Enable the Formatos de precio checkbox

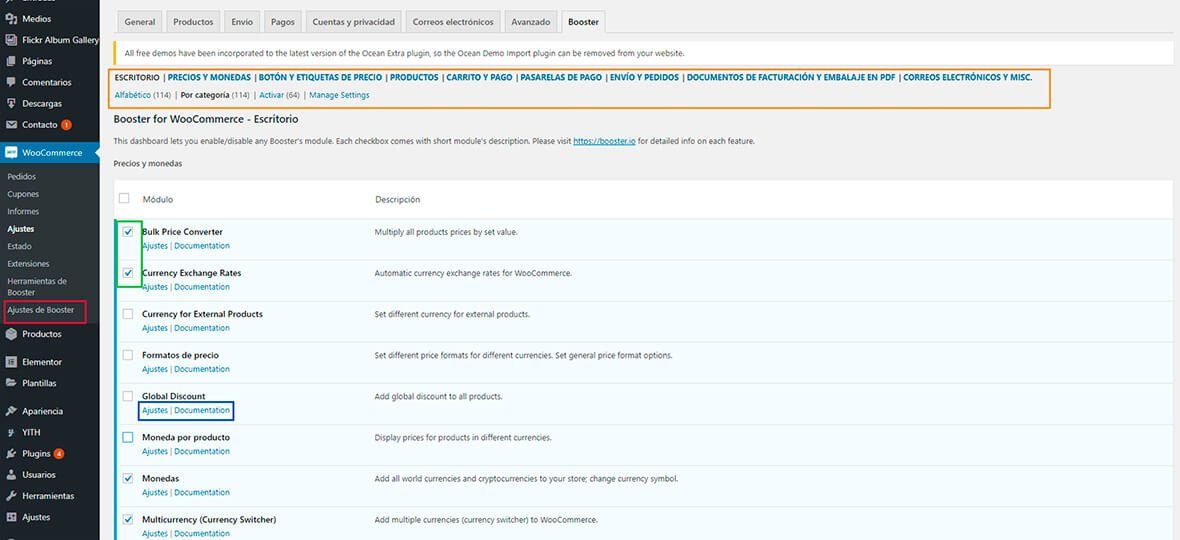click(x=128, y=355)
